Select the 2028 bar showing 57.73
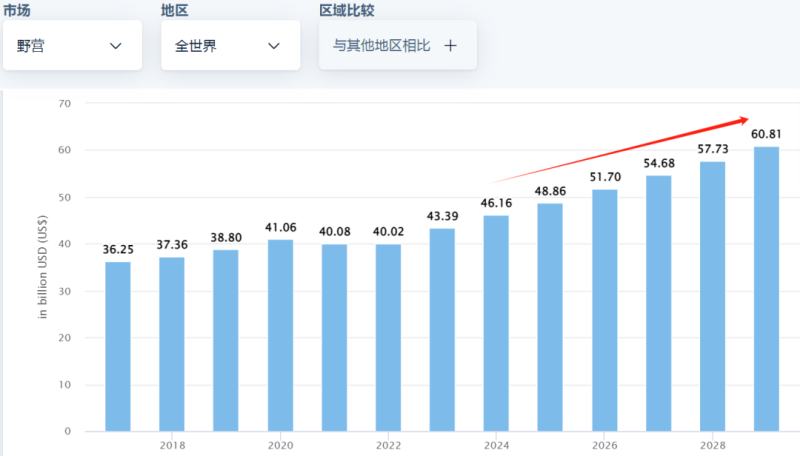 tap(712, 296)
